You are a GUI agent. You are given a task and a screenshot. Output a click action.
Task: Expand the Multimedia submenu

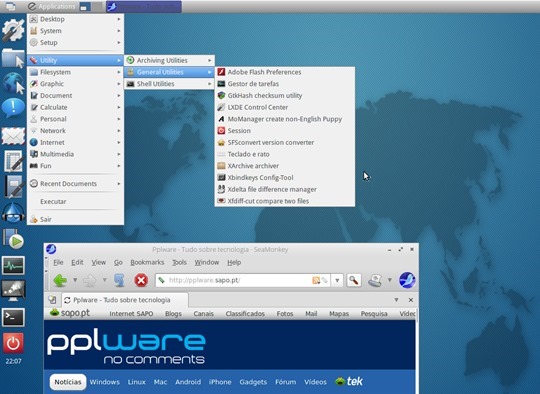75,154
